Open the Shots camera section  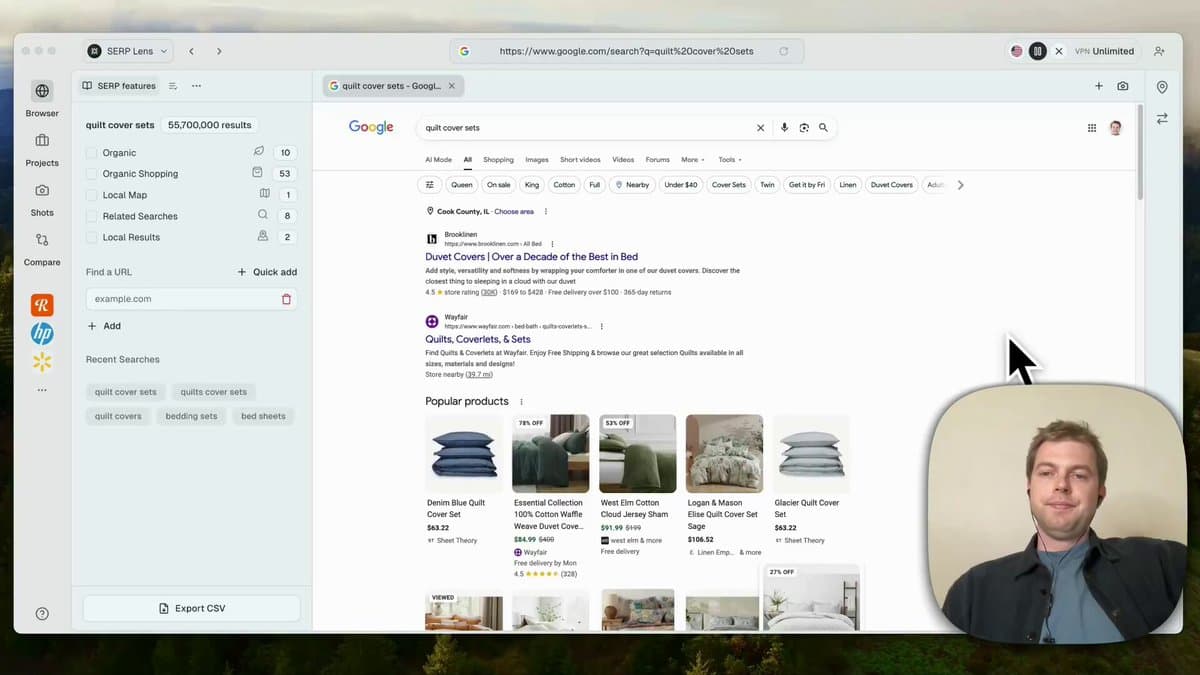42,199
